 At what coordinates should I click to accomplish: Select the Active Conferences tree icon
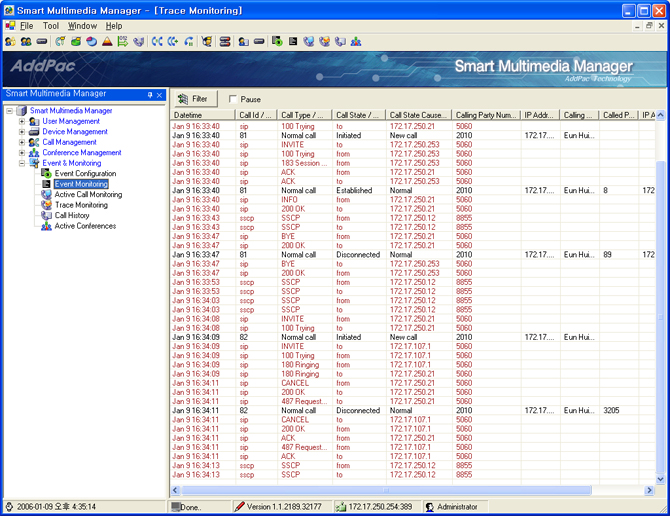46,226
